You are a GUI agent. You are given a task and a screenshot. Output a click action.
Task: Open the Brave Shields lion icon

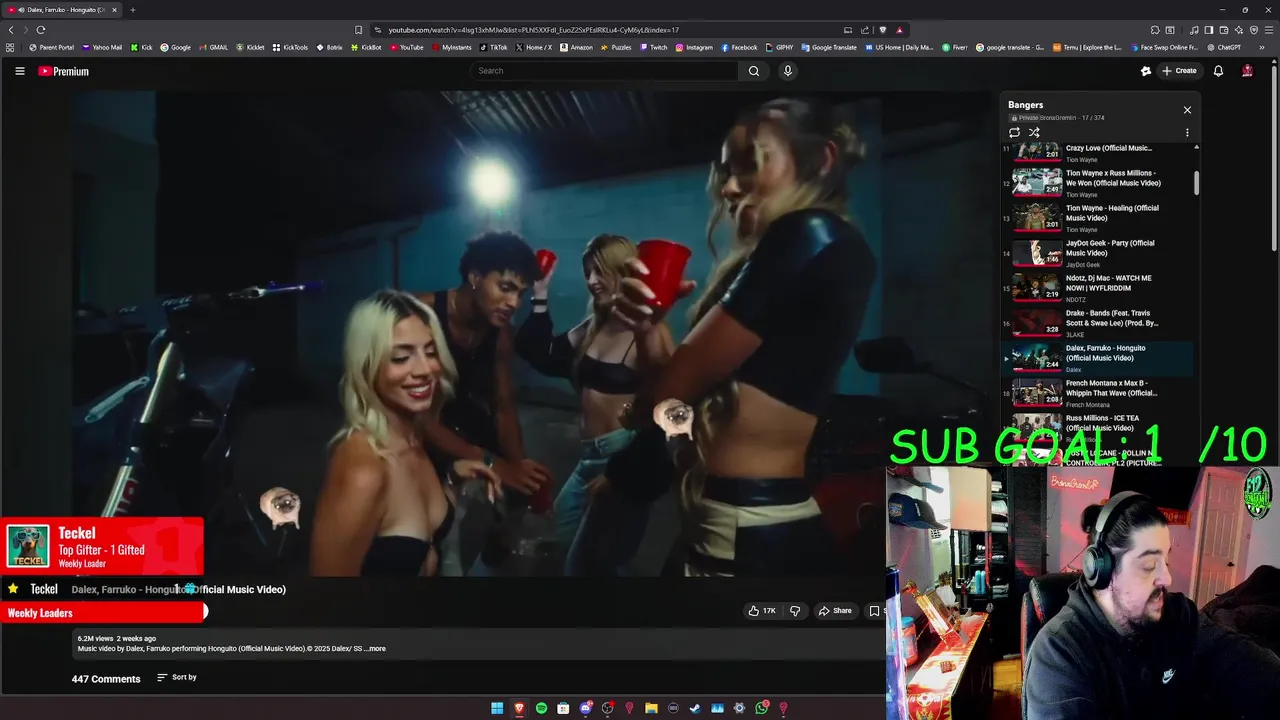click(x=881, y=30)
